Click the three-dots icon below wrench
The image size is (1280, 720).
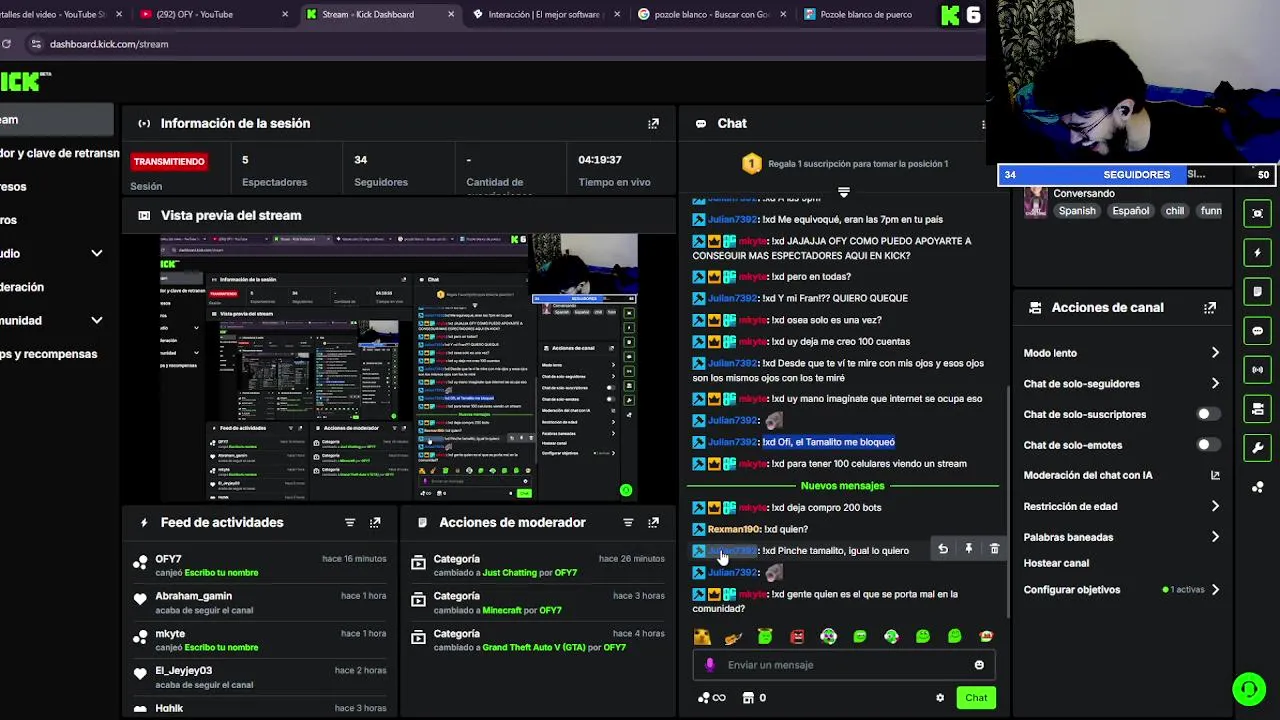tap(1258, 487)
